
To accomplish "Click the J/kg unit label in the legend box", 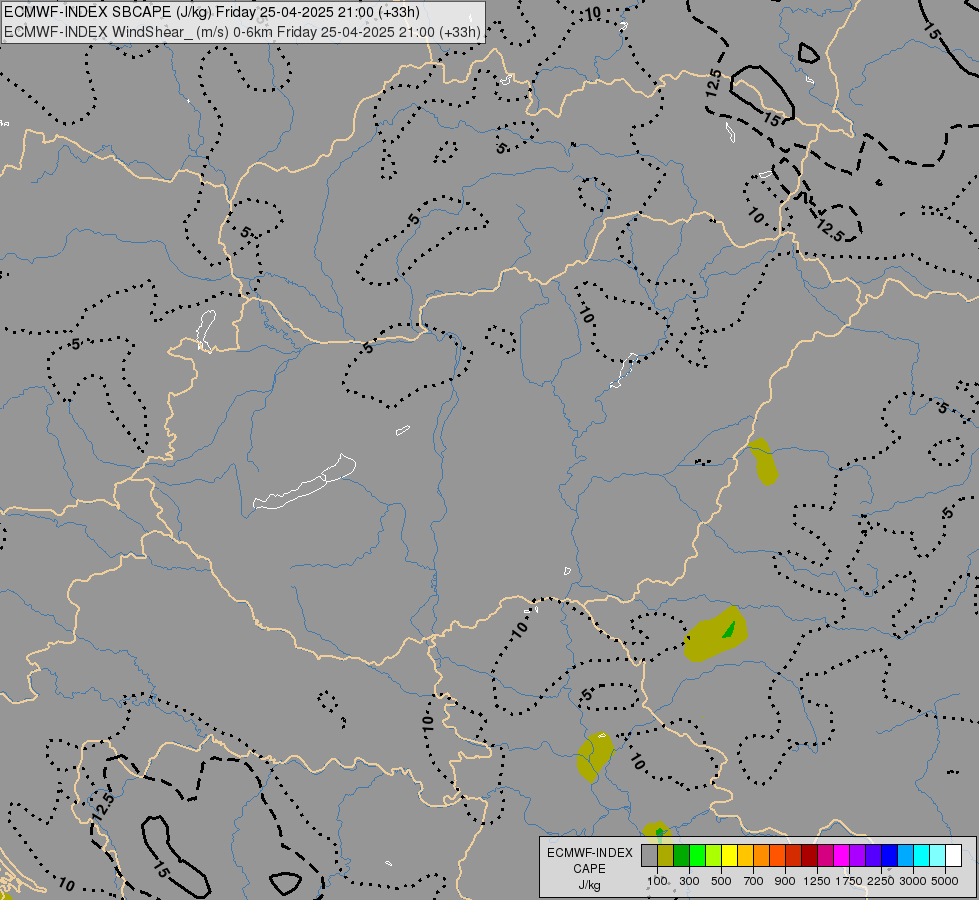I will pos(589,885).
